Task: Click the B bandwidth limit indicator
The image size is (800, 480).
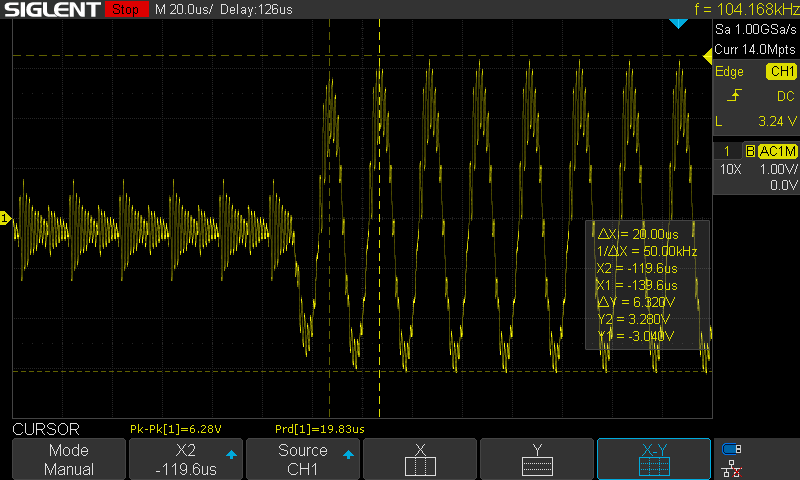Action: pos(750,151)
